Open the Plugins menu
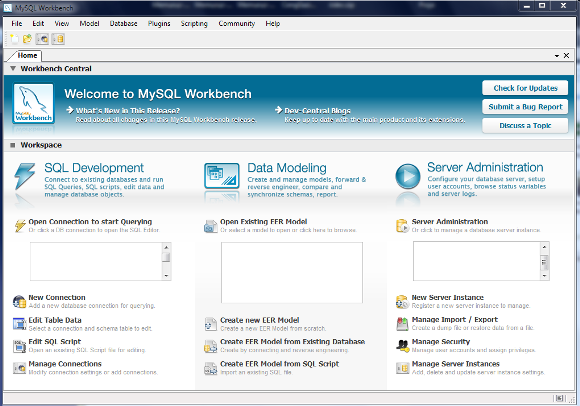Screen dimensions: 580x406 click(159, 24)
